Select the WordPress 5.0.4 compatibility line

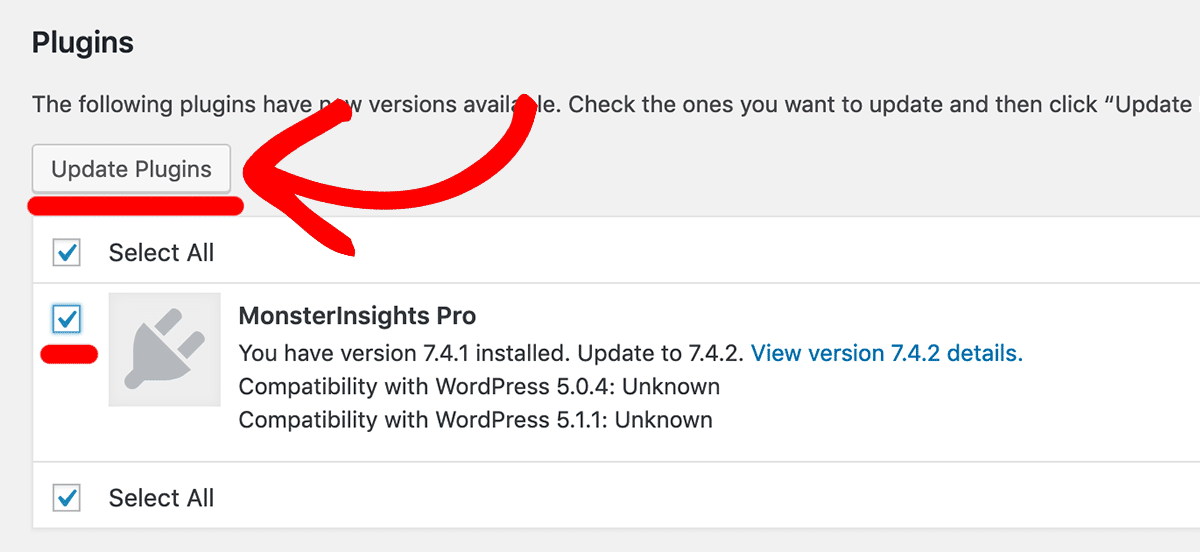(479, 386)
